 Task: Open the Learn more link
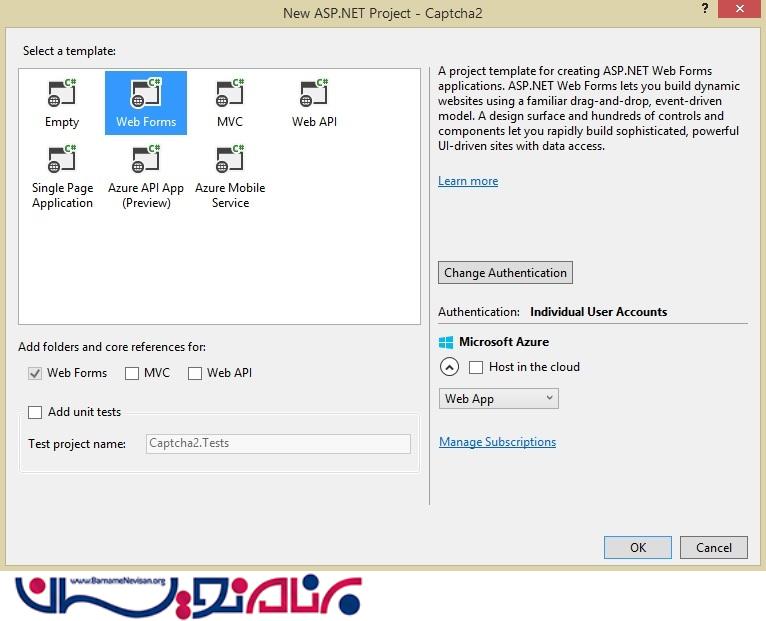467,181
